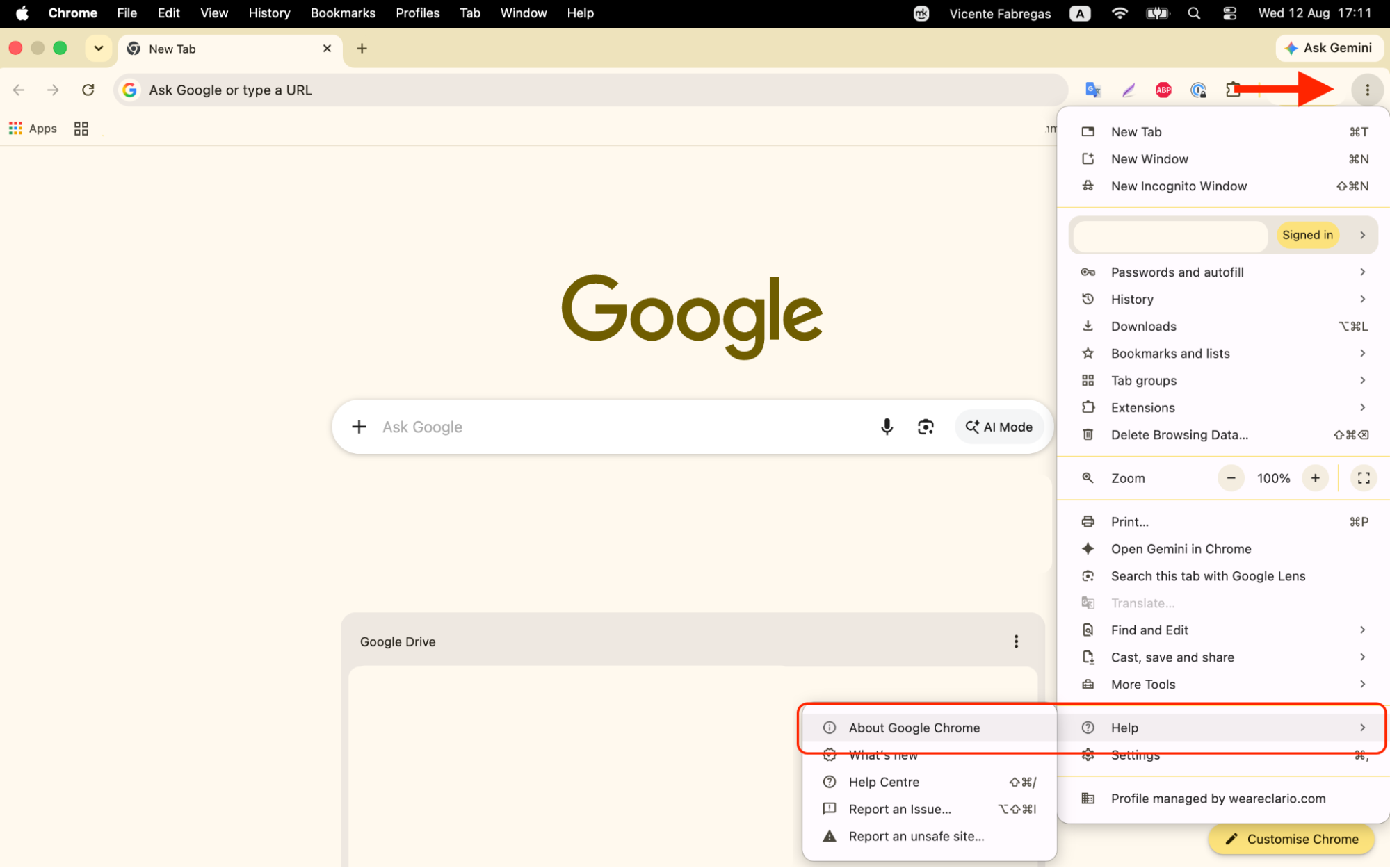
Task: Open Google Lens image search icon
Action: pos(925,427)
